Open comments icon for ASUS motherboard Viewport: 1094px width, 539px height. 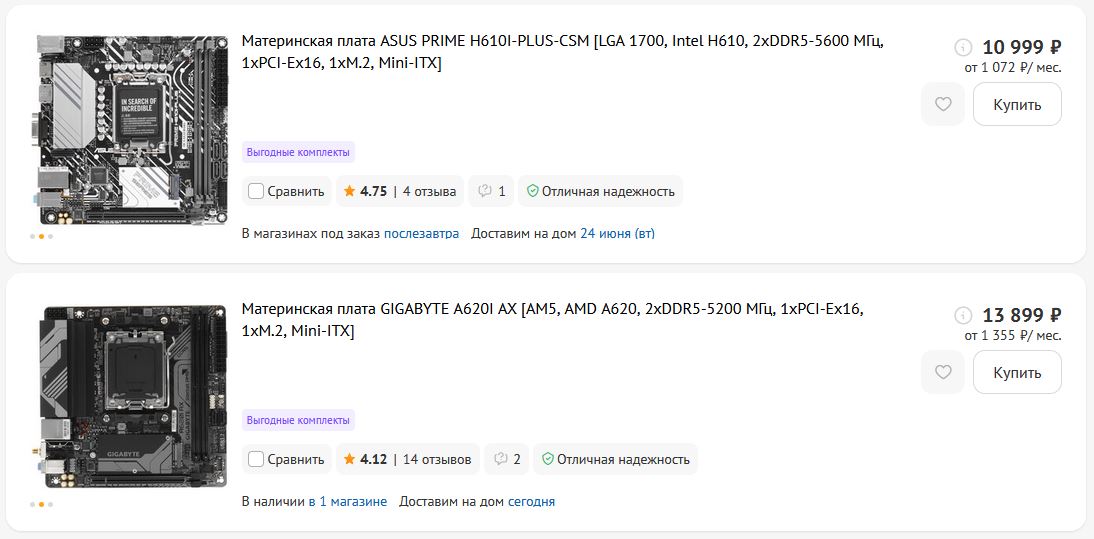pyautogui.click(x=491, y=191)
